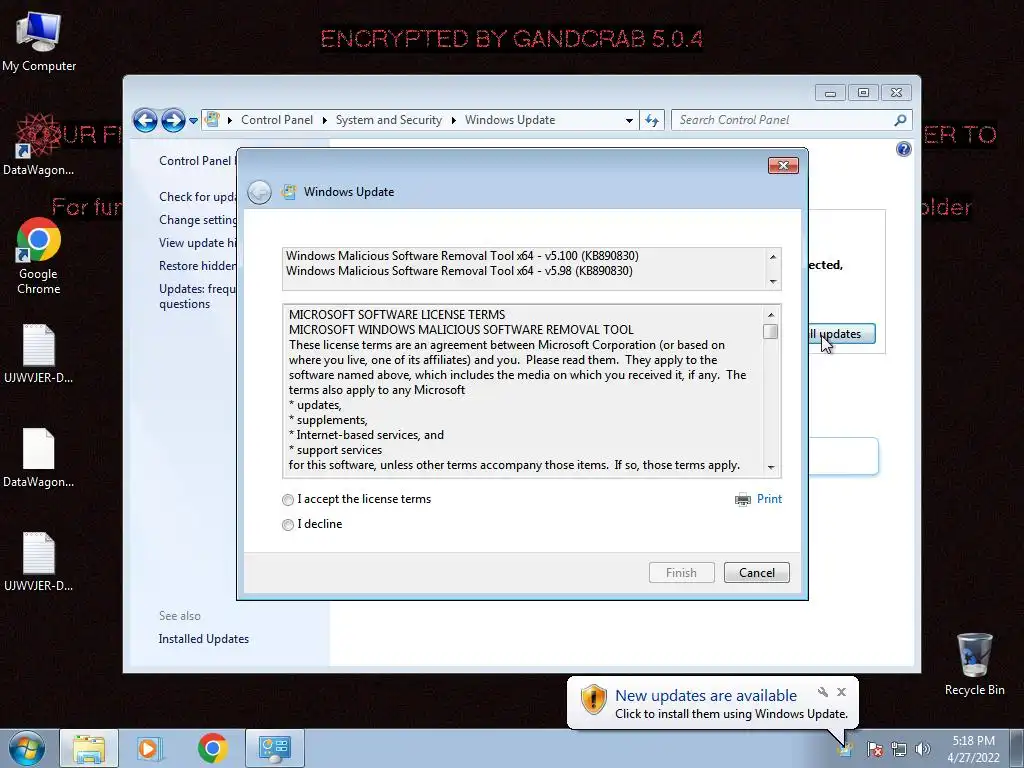Click the Install updates button
The width and height of the screenshot is (1024, 768).
click(x=842, y=334)
